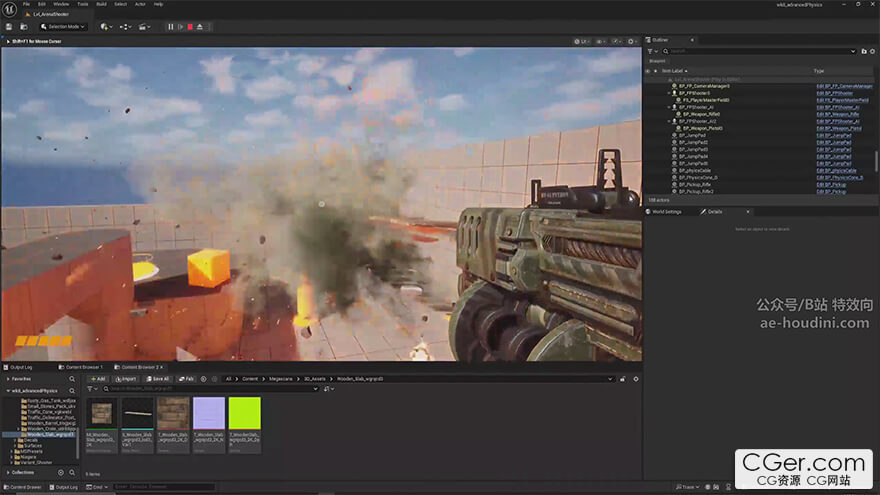Pause the play-in-editor simulation

click(170, 26)
